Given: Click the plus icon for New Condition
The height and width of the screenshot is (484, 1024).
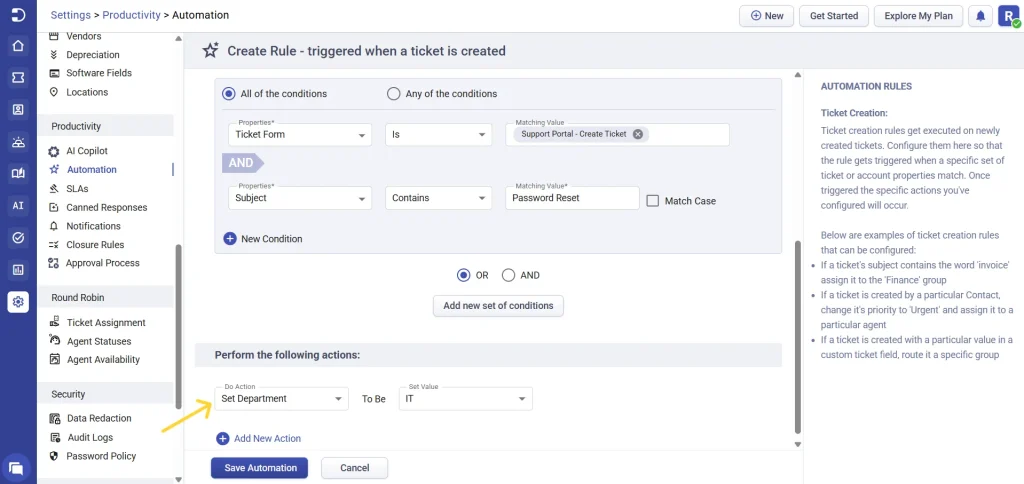Looking at the screenshot, I should point(229,239).
